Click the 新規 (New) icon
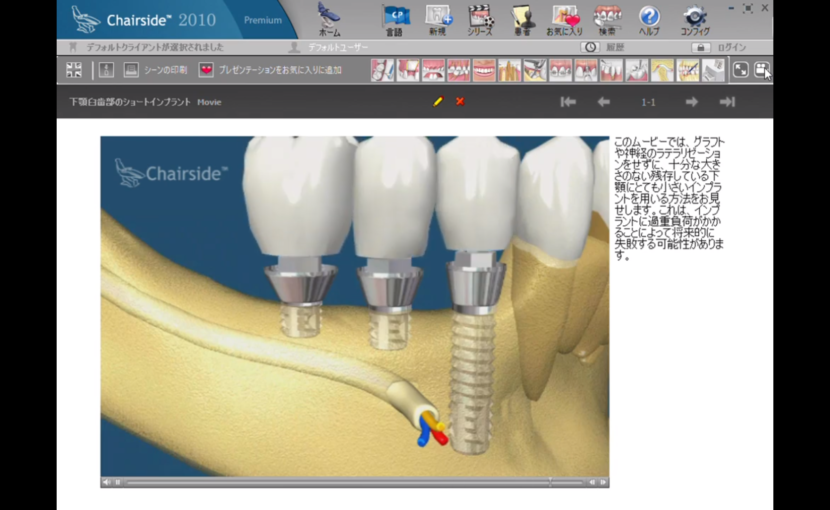 click(438, 20)
